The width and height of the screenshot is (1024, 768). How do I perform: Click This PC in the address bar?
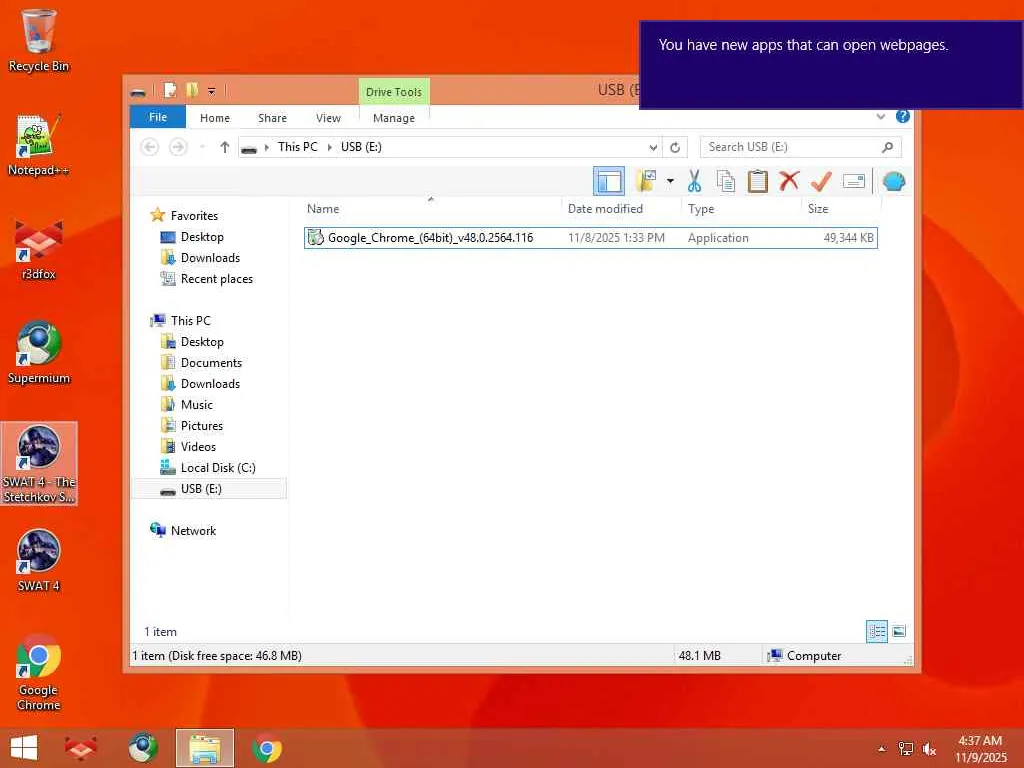coord(298,147)
